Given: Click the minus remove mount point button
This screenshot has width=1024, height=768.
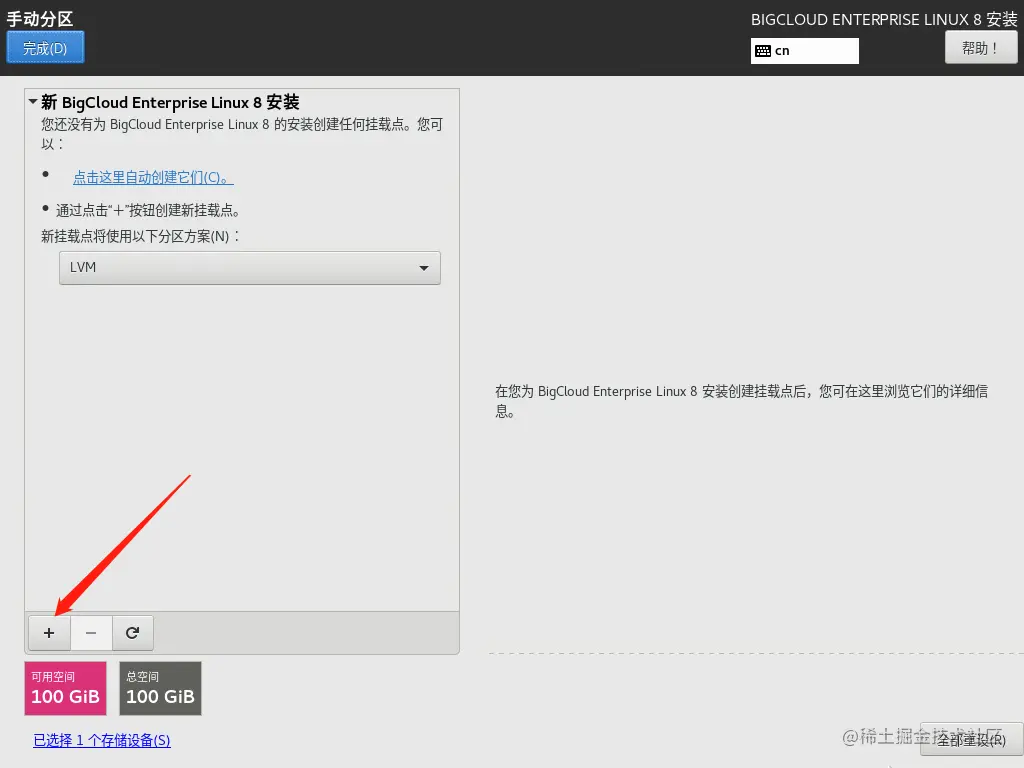Looking at the screenshot, I should click(91, 633).
